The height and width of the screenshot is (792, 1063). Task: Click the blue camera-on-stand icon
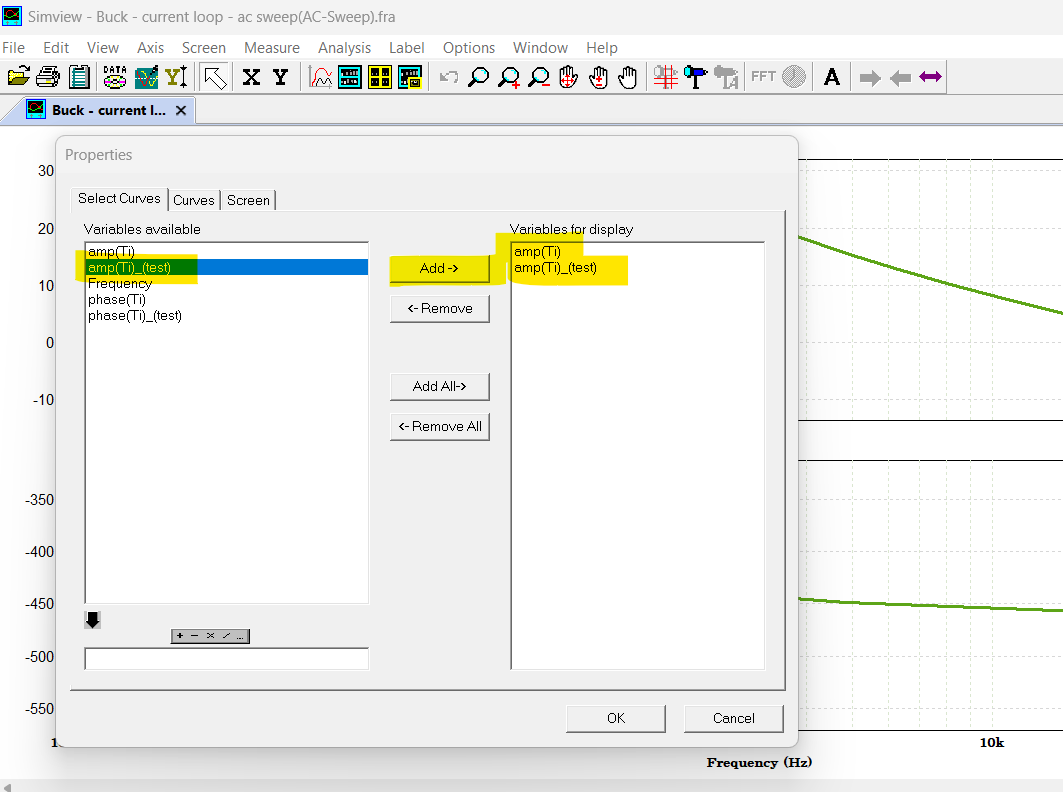coord(696,77)
